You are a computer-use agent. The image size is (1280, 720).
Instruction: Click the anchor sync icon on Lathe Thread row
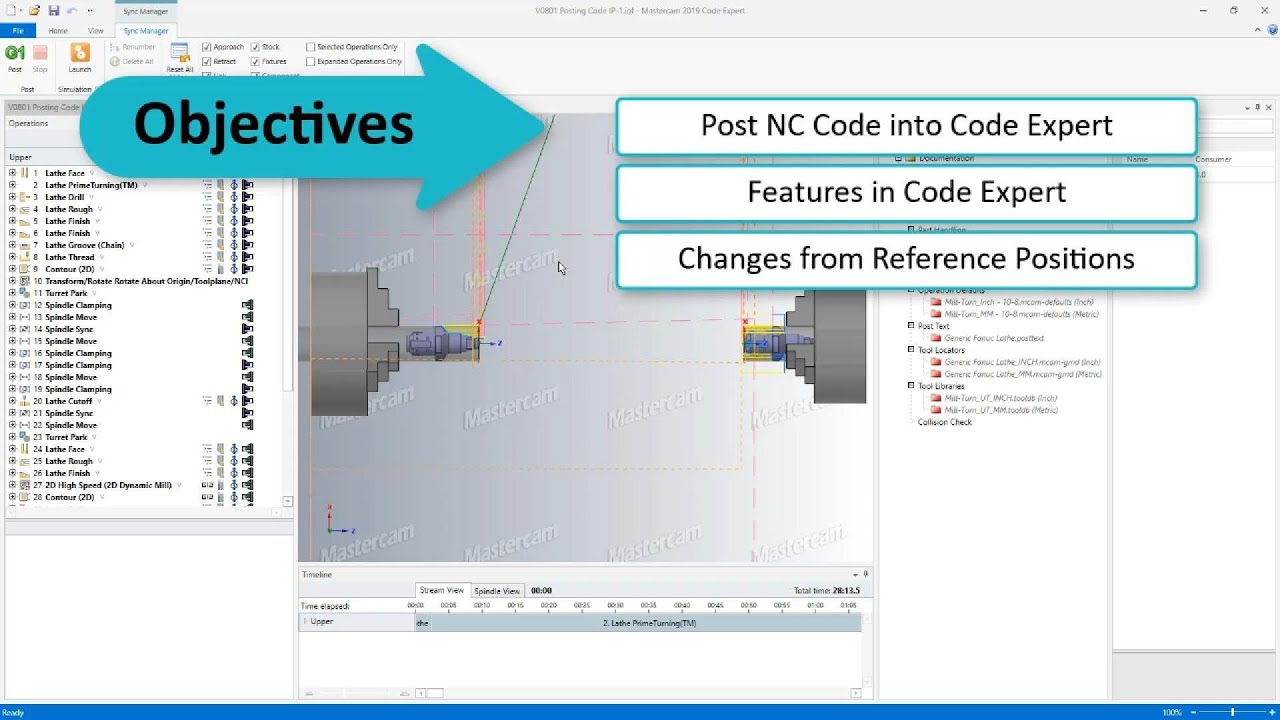(x=234, y=257)
